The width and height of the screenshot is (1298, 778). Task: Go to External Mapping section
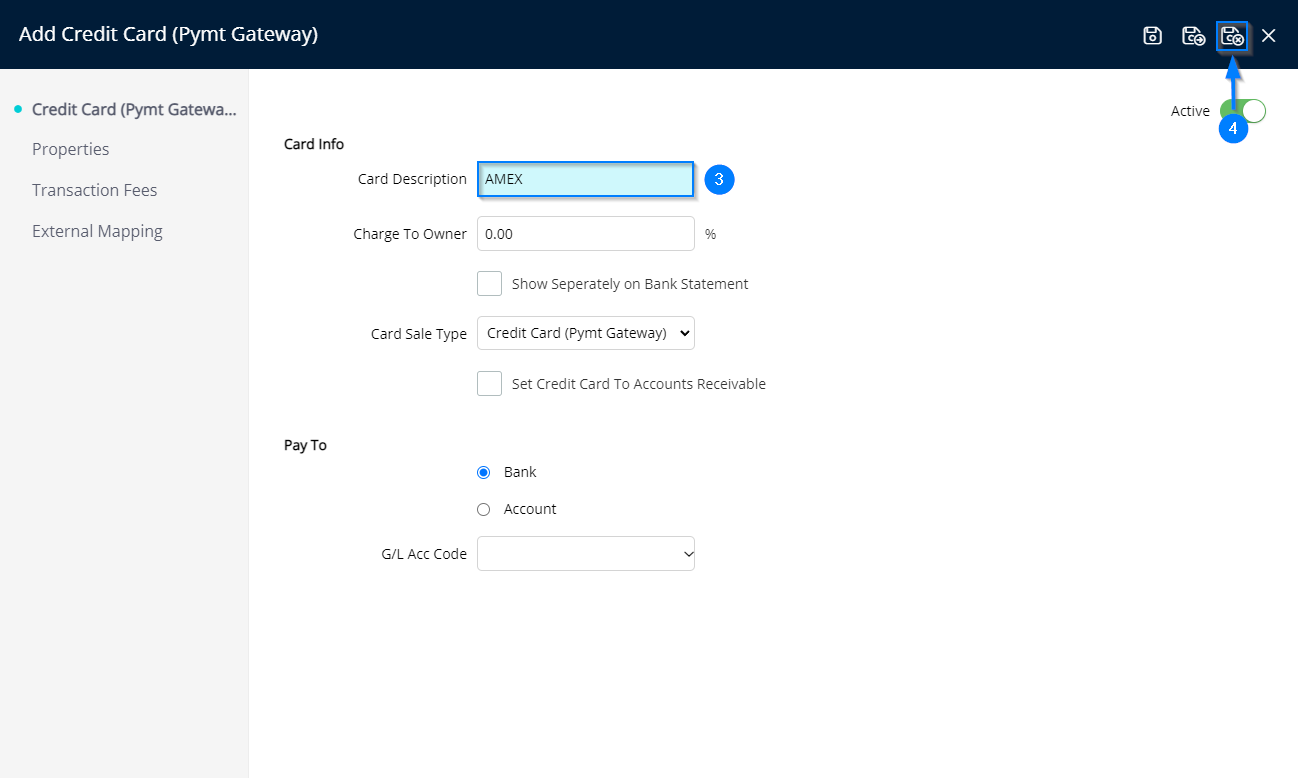point(97,231)
